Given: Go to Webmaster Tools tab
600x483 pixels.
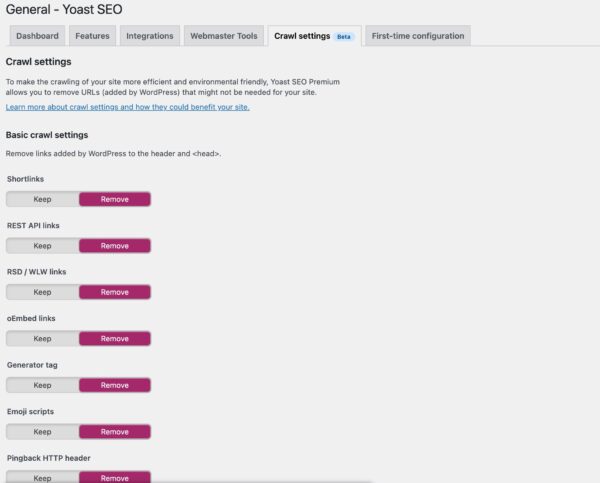Looking at the screenshot, I should [x=224, y=36].
